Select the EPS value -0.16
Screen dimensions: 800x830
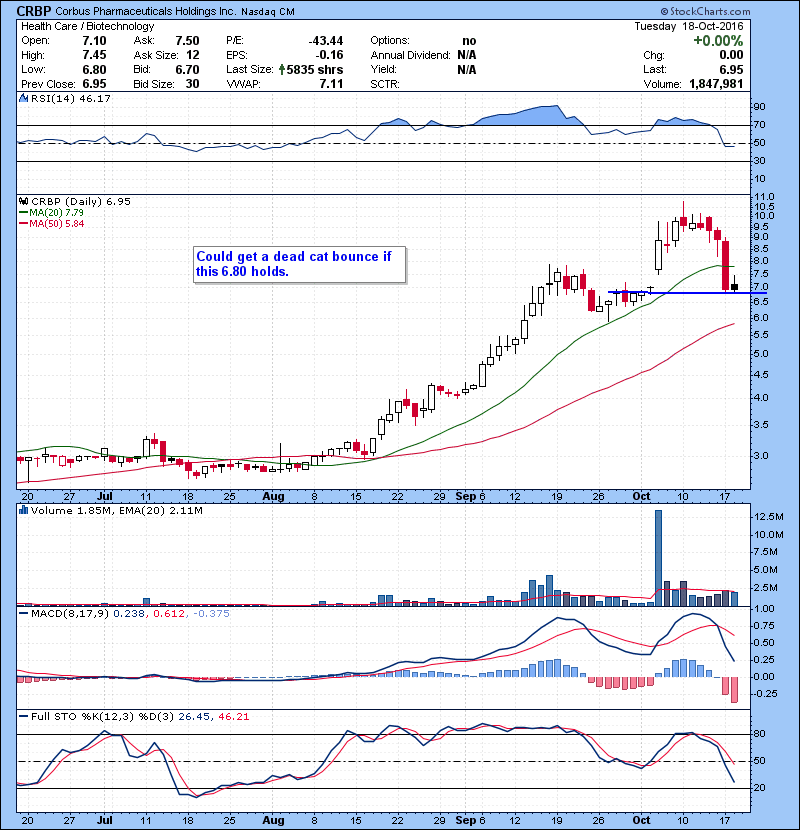point(329,55)
